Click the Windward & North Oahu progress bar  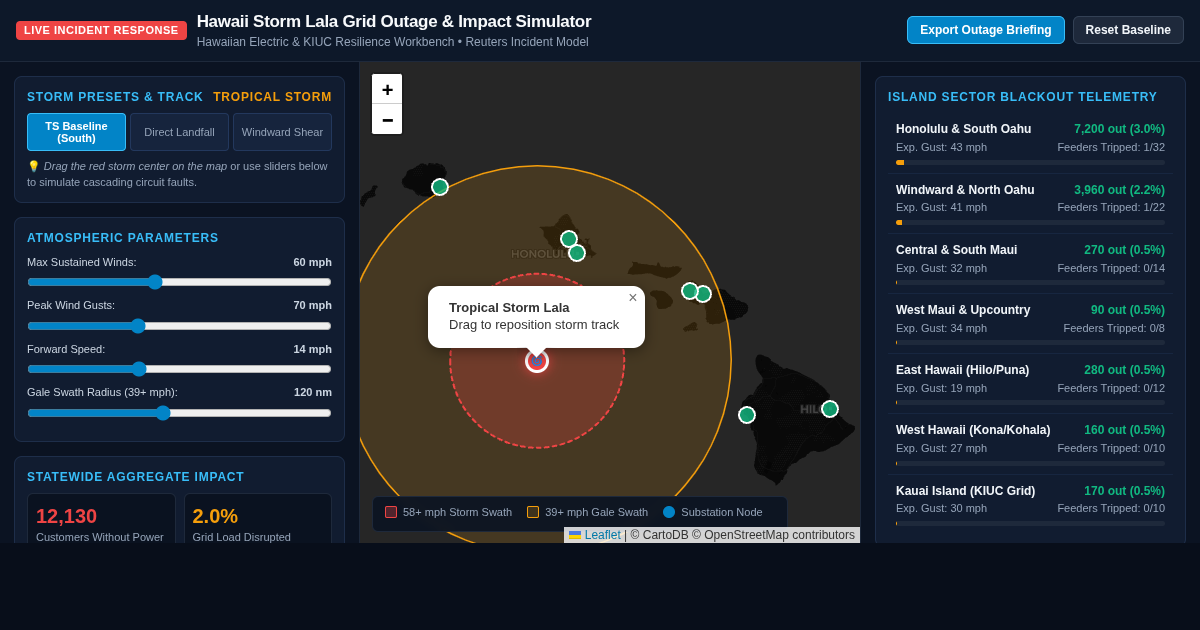[1030, 222]
